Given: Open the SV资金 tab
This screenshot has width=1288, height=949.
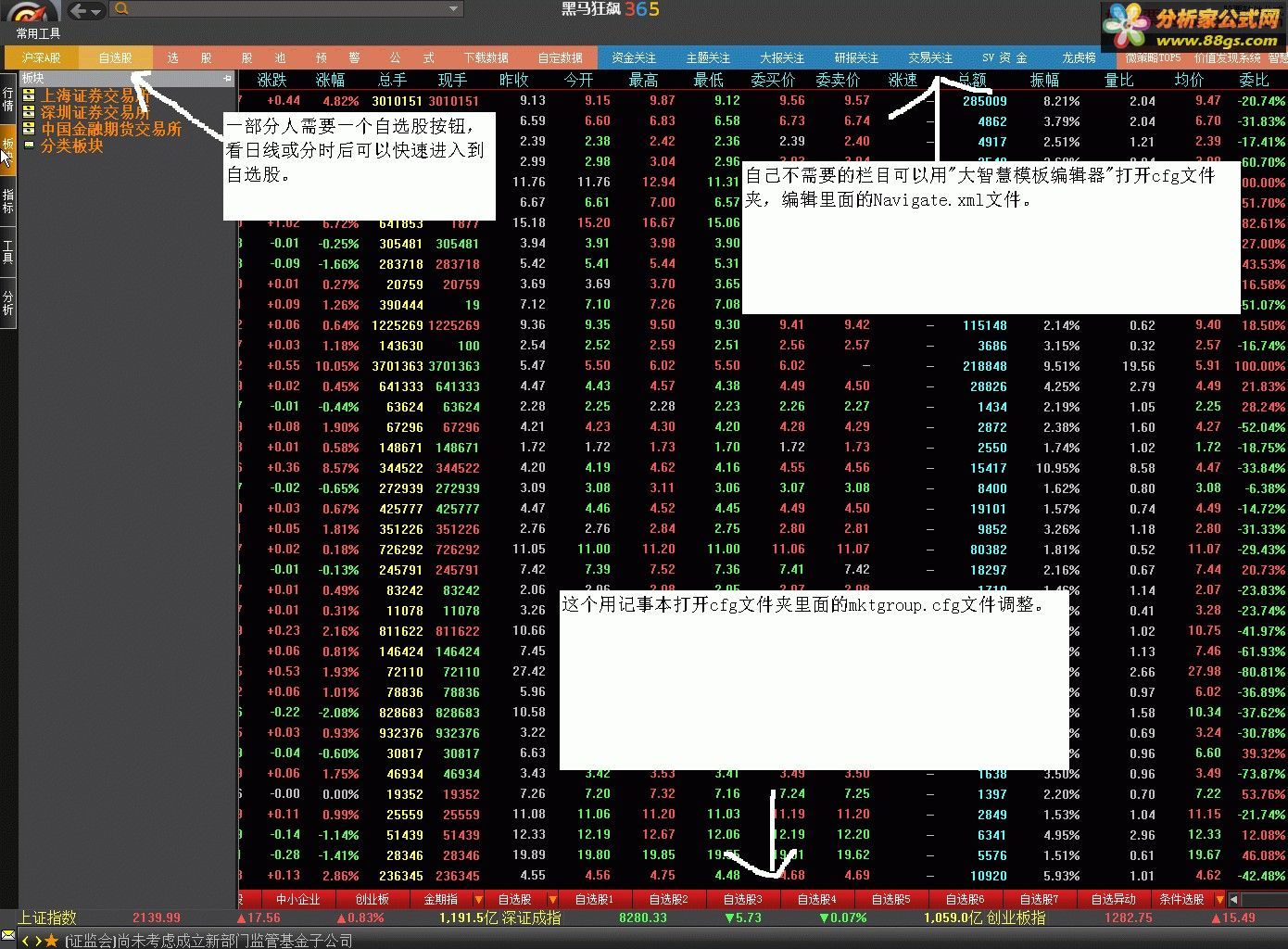Looking at the screenshot, I should [1004, 57].
